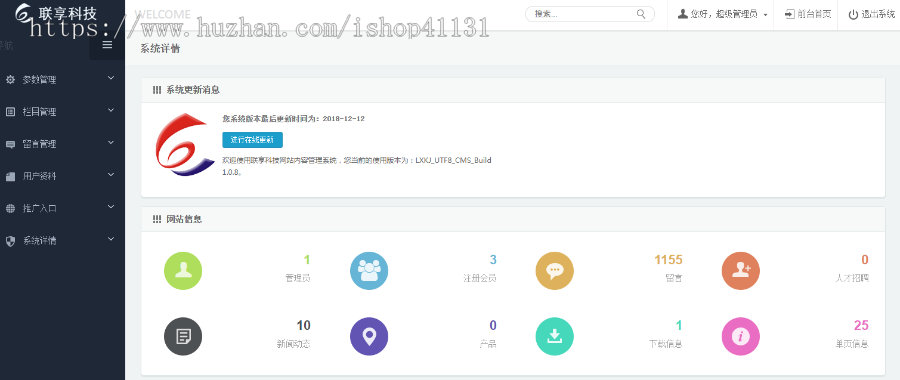Click the WELCOME header text
The image size is (900, 380).
[x=162, y=14]
